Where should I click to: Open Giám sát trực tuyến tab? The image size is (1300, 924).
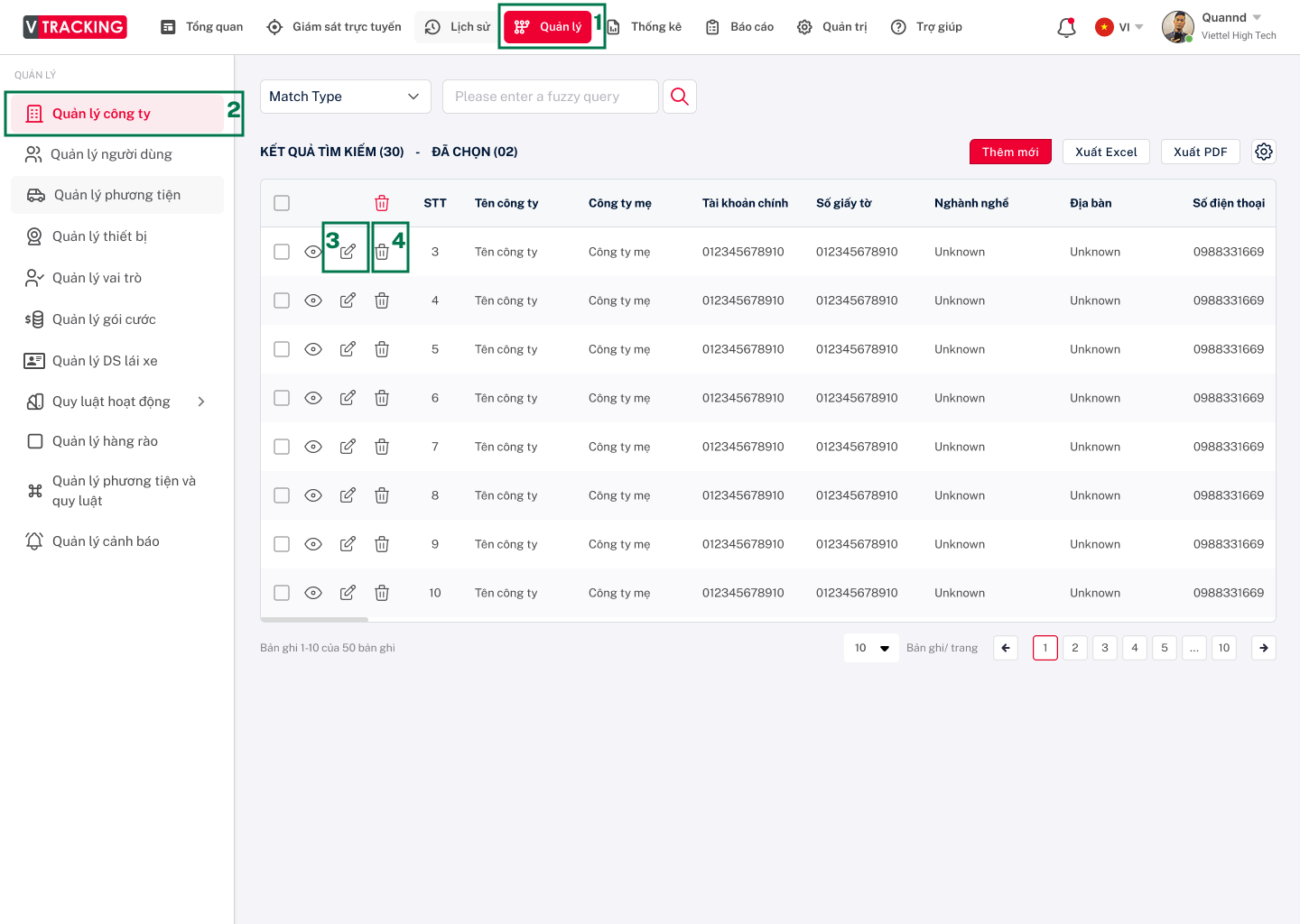(x=334, y=27)
